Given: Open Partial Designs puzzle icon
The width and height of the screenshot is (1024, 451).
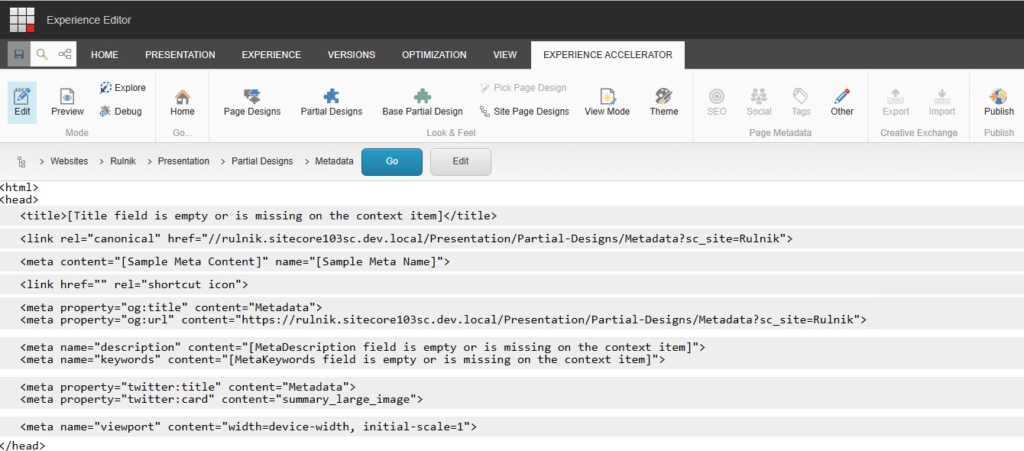Looking at the screenshot, I should [331, 102].
